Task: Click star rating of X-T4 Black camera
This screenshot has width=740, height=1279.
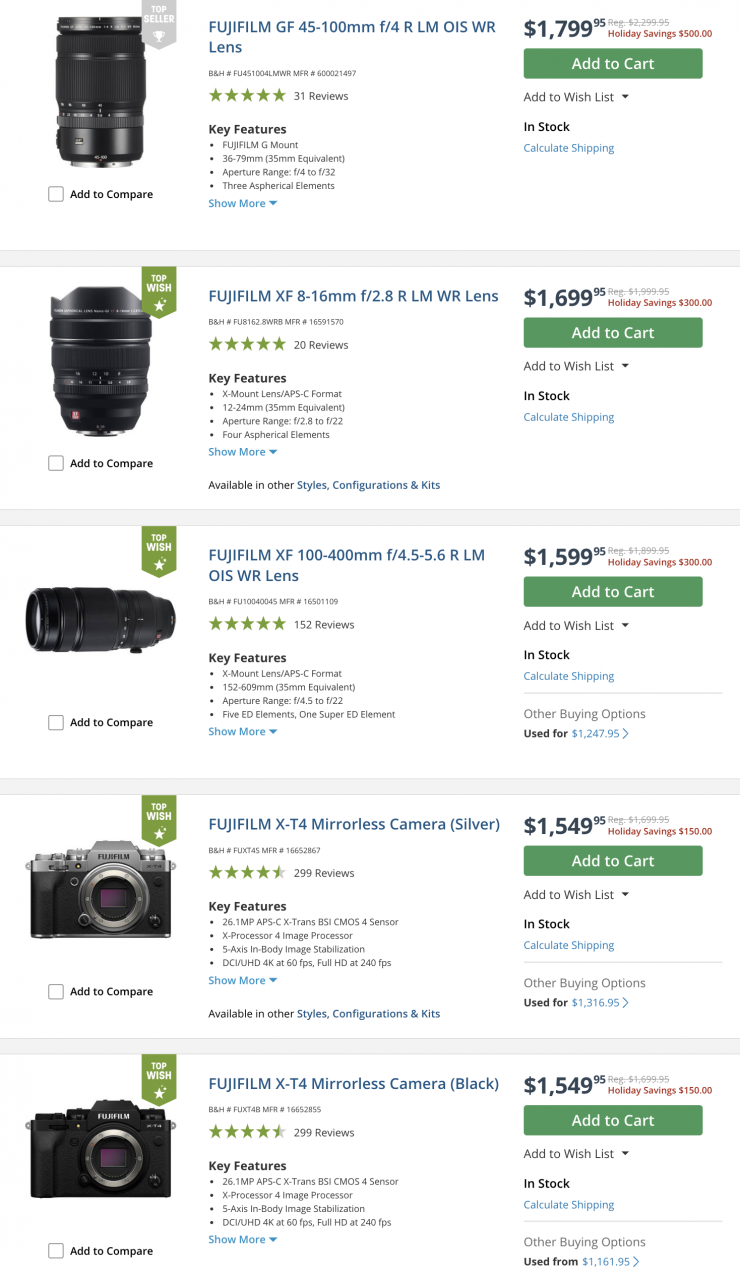Action: 247,1132
